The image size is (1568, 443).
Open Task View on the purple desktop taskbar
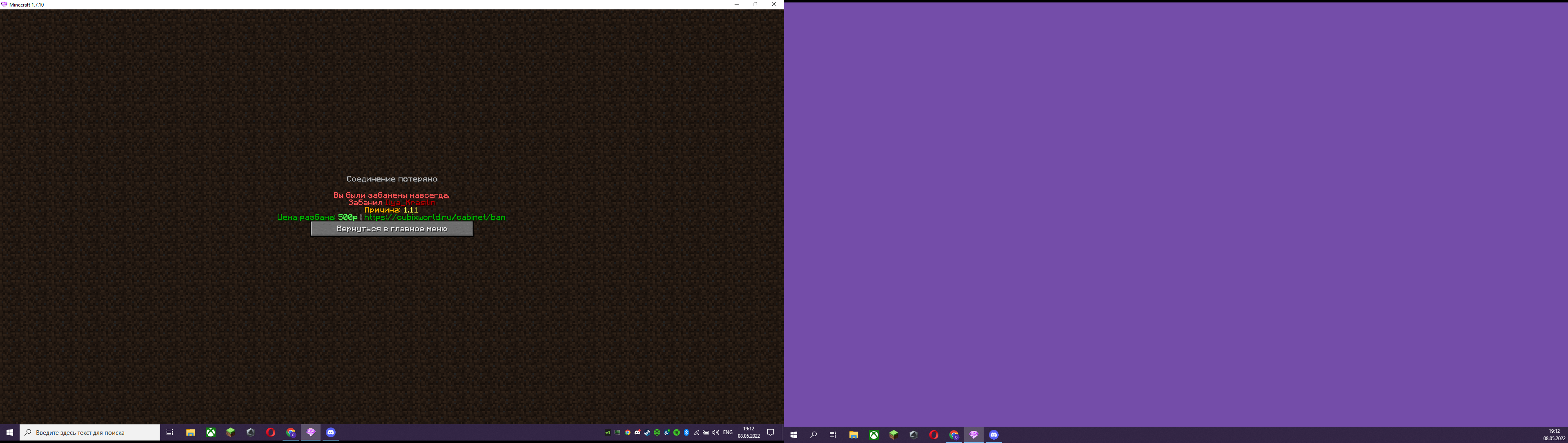pyautogui.click(x=833, y=435)
